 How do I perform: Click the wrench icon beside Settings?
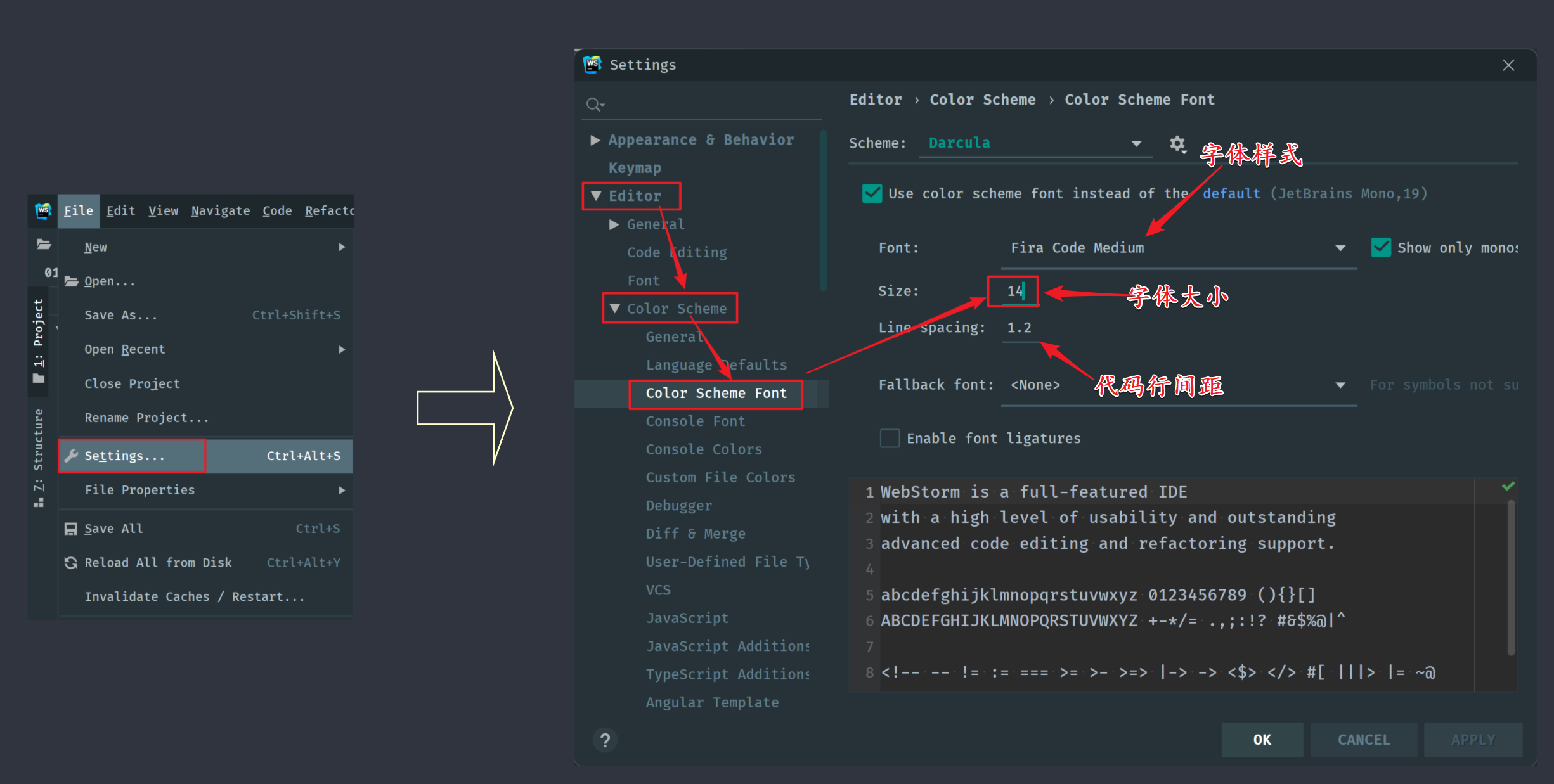71,456
